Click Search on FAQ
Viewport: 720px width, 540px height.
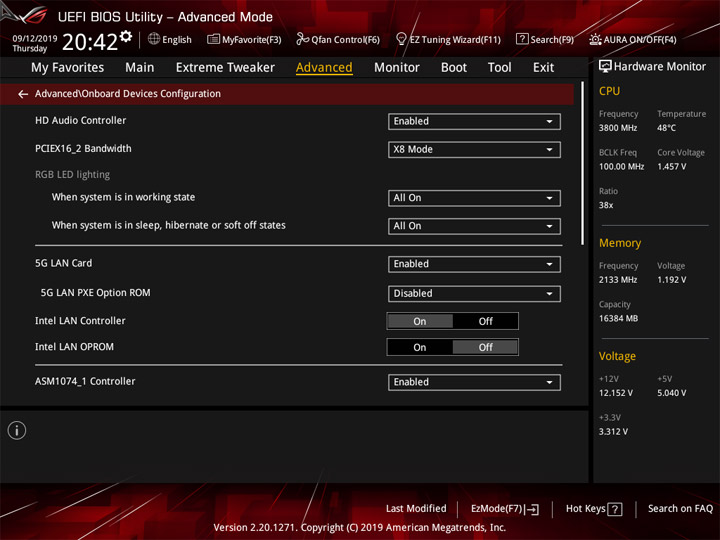pyautogui.click(x=680, y=509)
